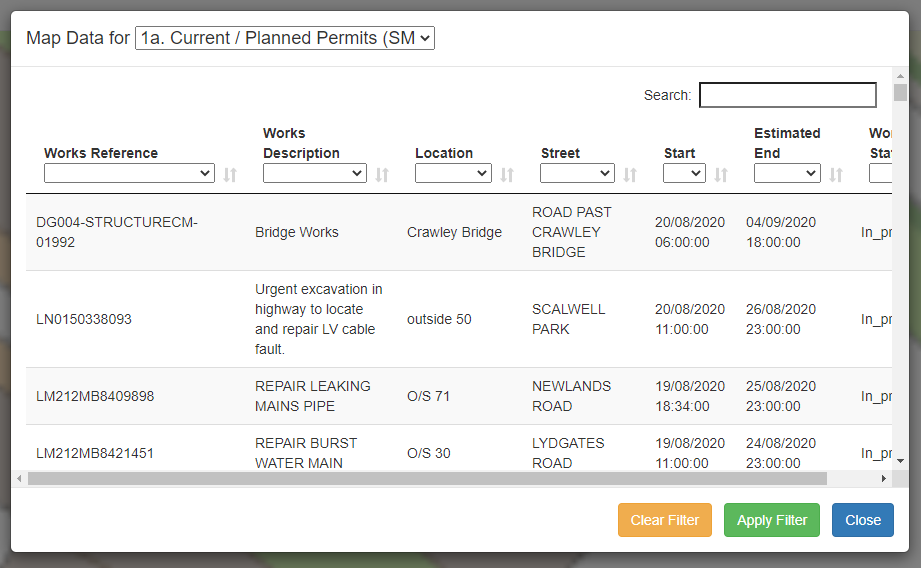Screen dimensions: 921x568
Task: Open Works Reference filter dropdown
Action: (x=129, y=174)
